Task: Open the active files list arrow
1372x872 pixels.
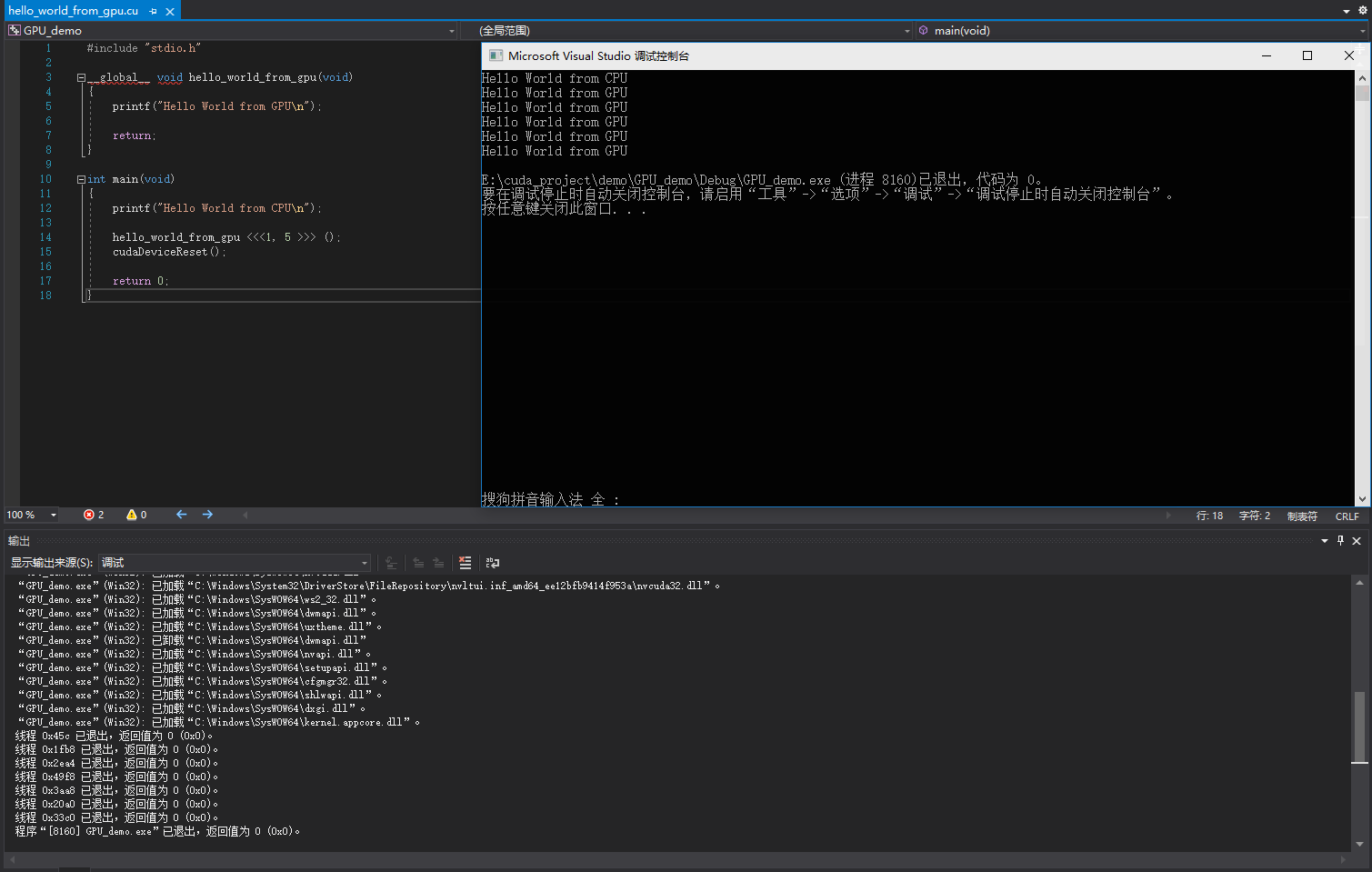Action: pyautogui.click(x=1347, y=11)
